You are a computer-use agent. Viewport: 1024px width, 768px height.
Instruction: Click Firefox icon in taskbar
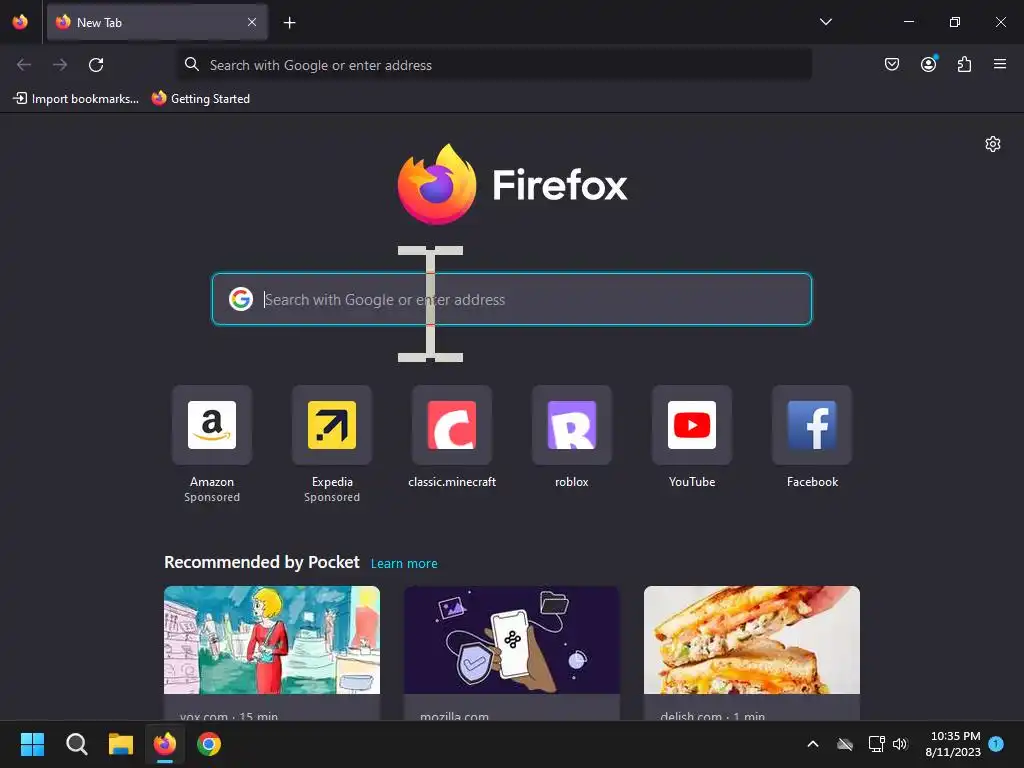(x=165, y=744)
